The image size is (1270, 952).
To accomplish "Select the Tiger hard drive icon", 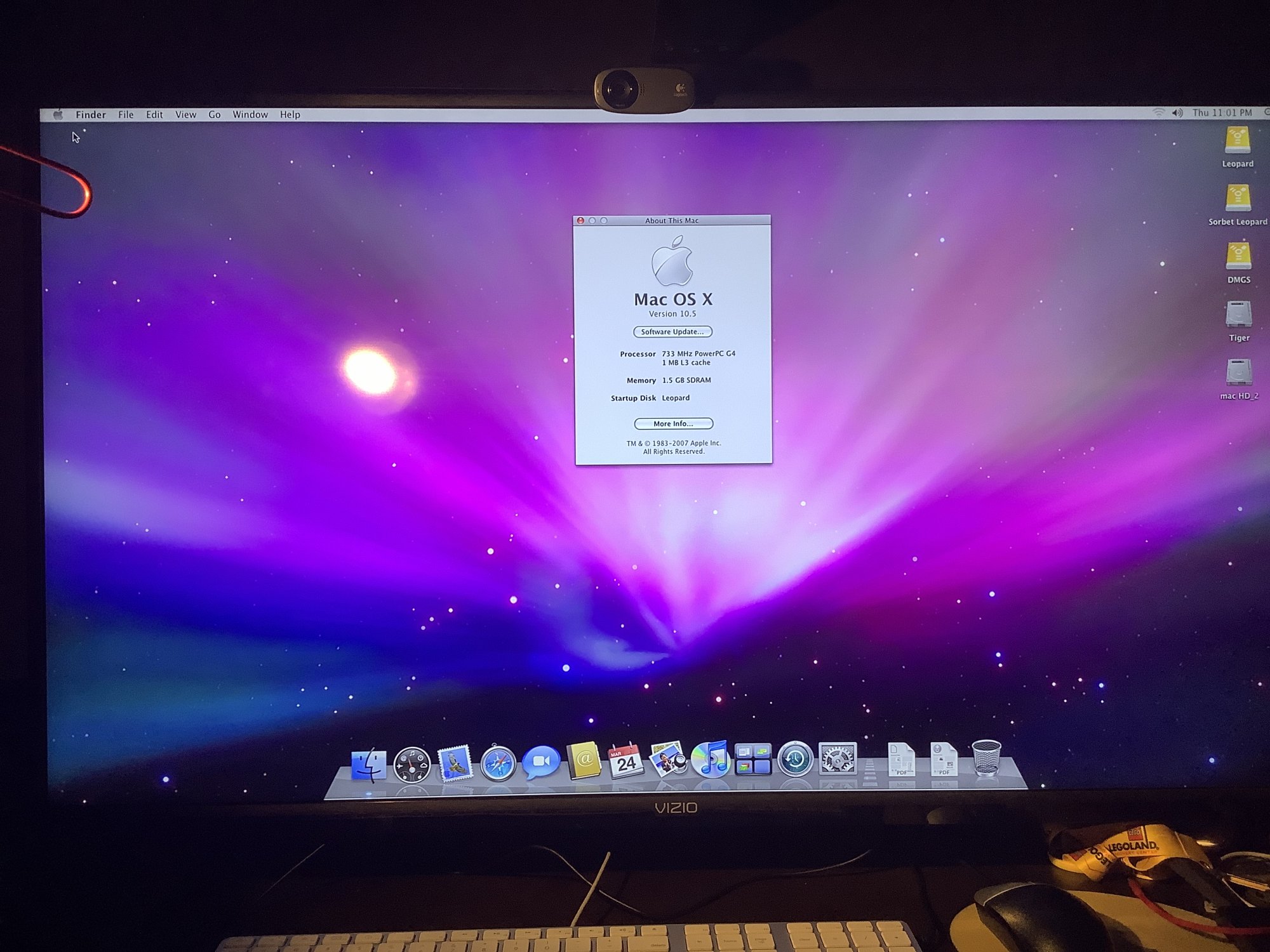I will (1238, 314).
